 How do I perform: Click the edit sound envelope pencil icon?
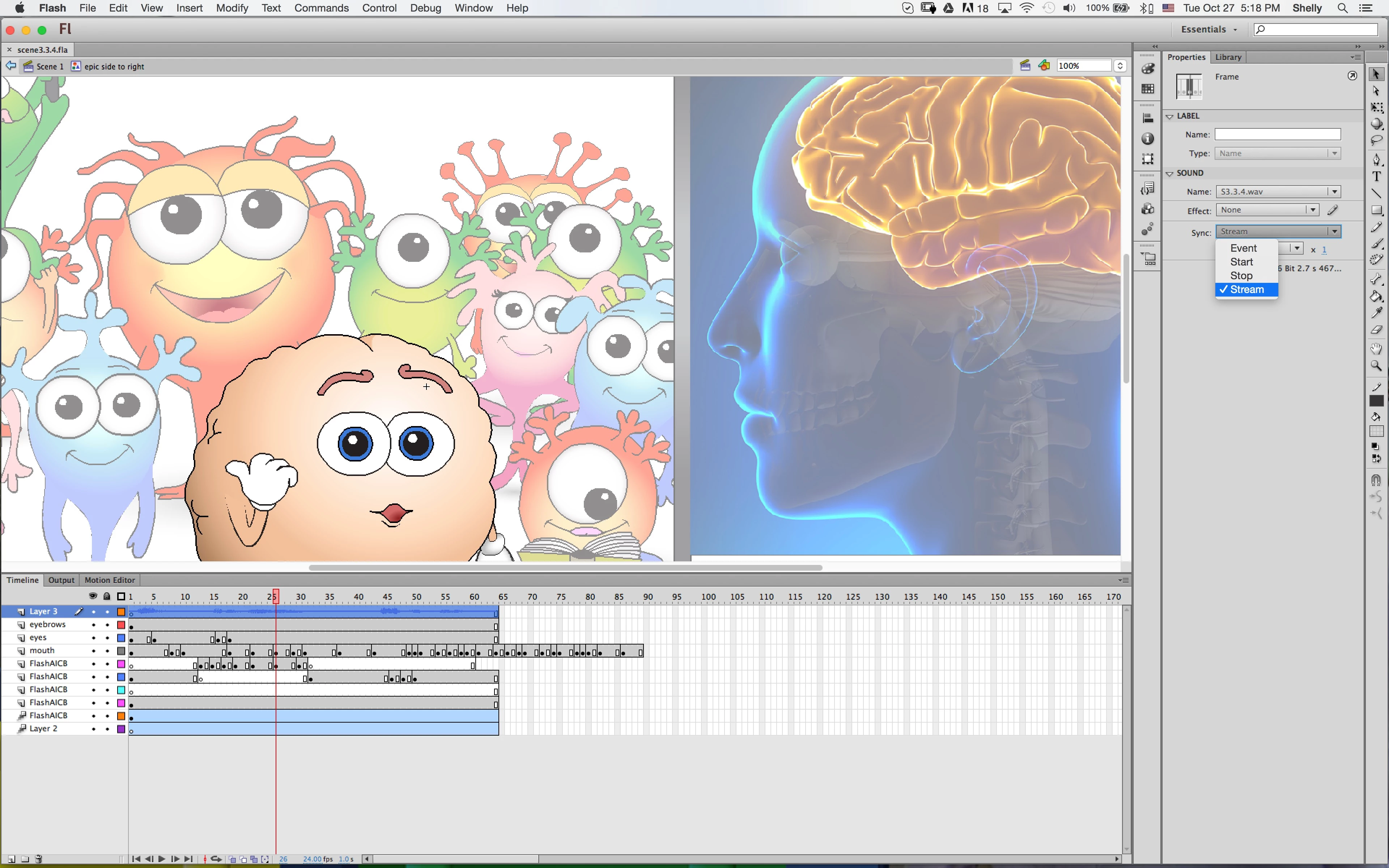(x=1333, y=210)
